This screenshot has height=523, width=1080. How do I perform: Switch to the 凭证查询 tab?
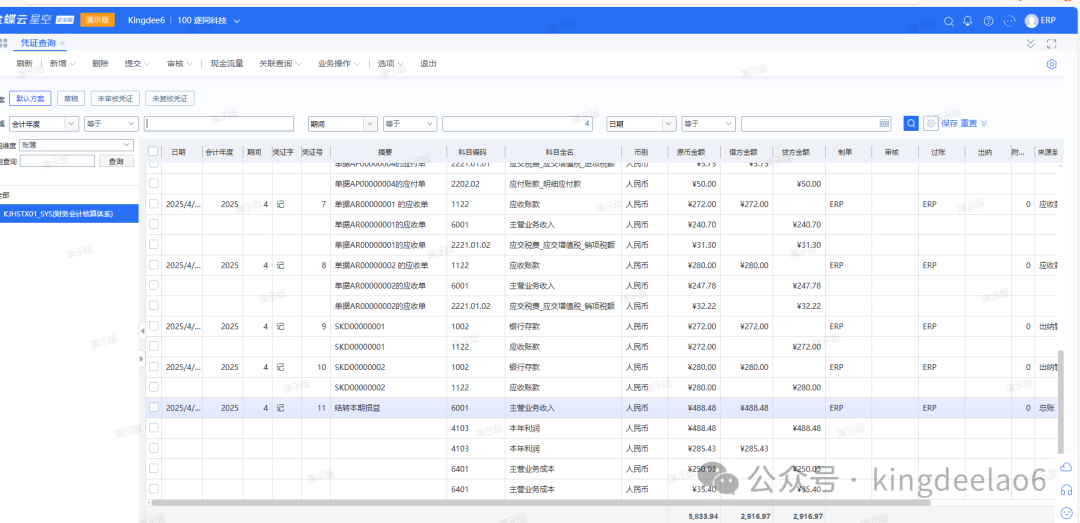pyautogui.click(x=38, y=43)
